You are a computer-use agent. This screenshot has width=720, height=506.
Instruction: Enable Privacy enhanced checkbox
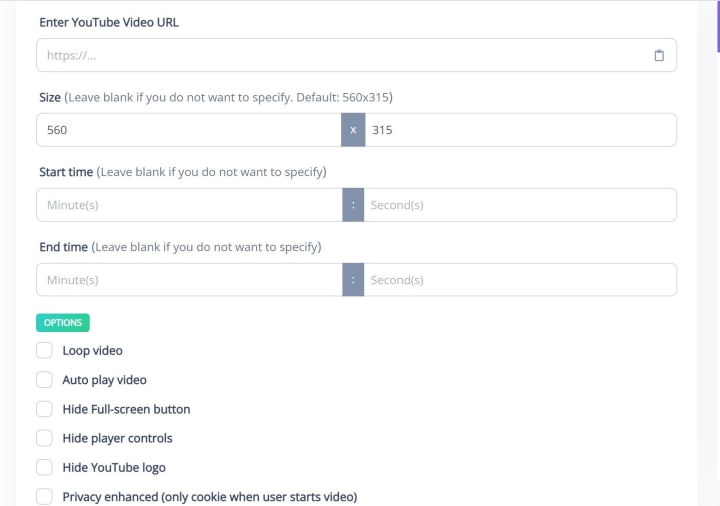tap(44, 496)
